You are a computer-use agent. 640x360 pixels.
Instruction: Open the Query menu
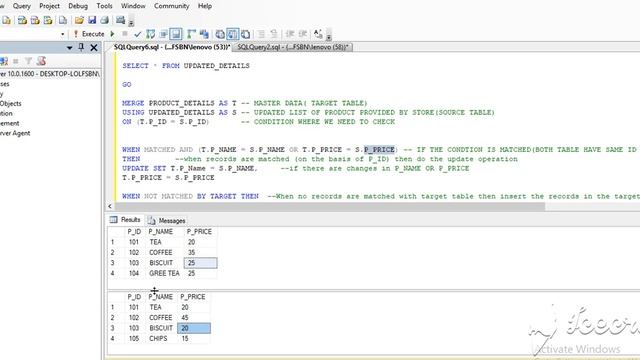pyautogui.click(x=22, y=6)
